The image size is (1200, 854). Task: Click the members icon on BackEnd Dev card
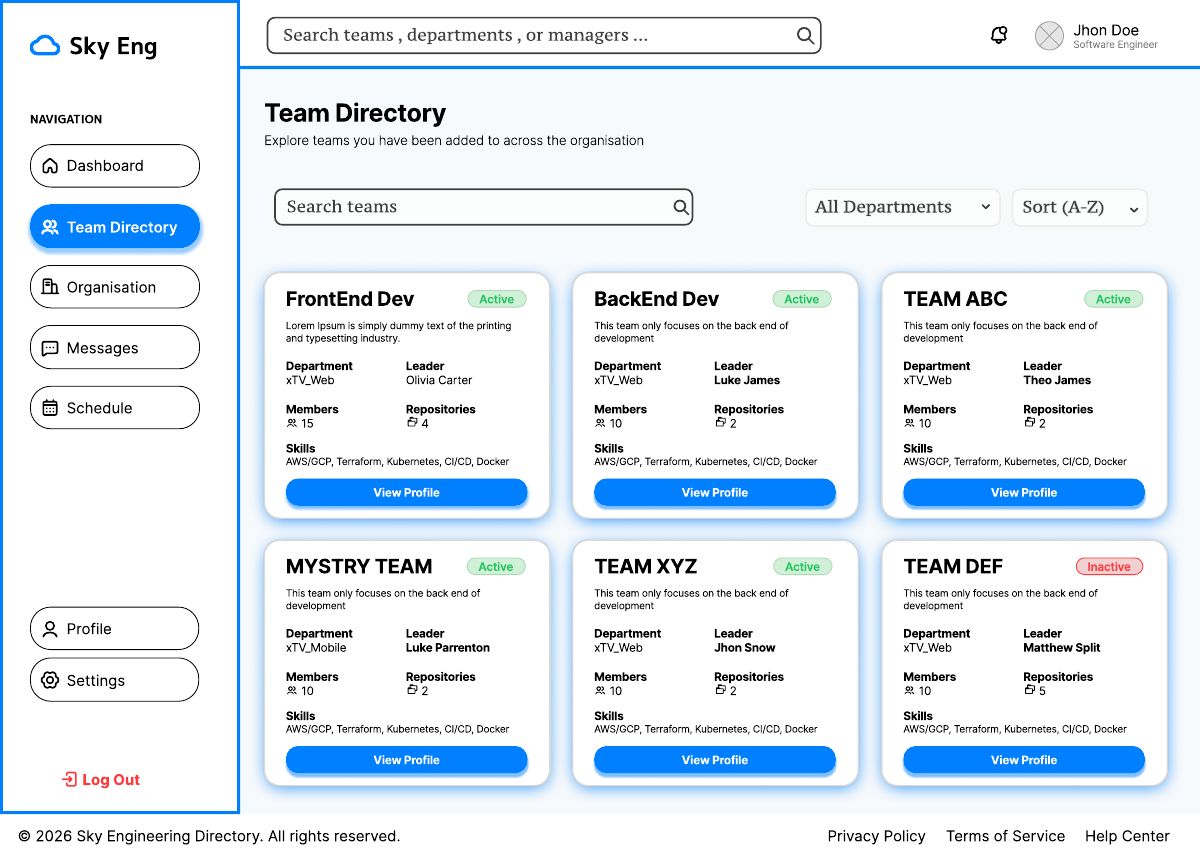pos(600,423)
